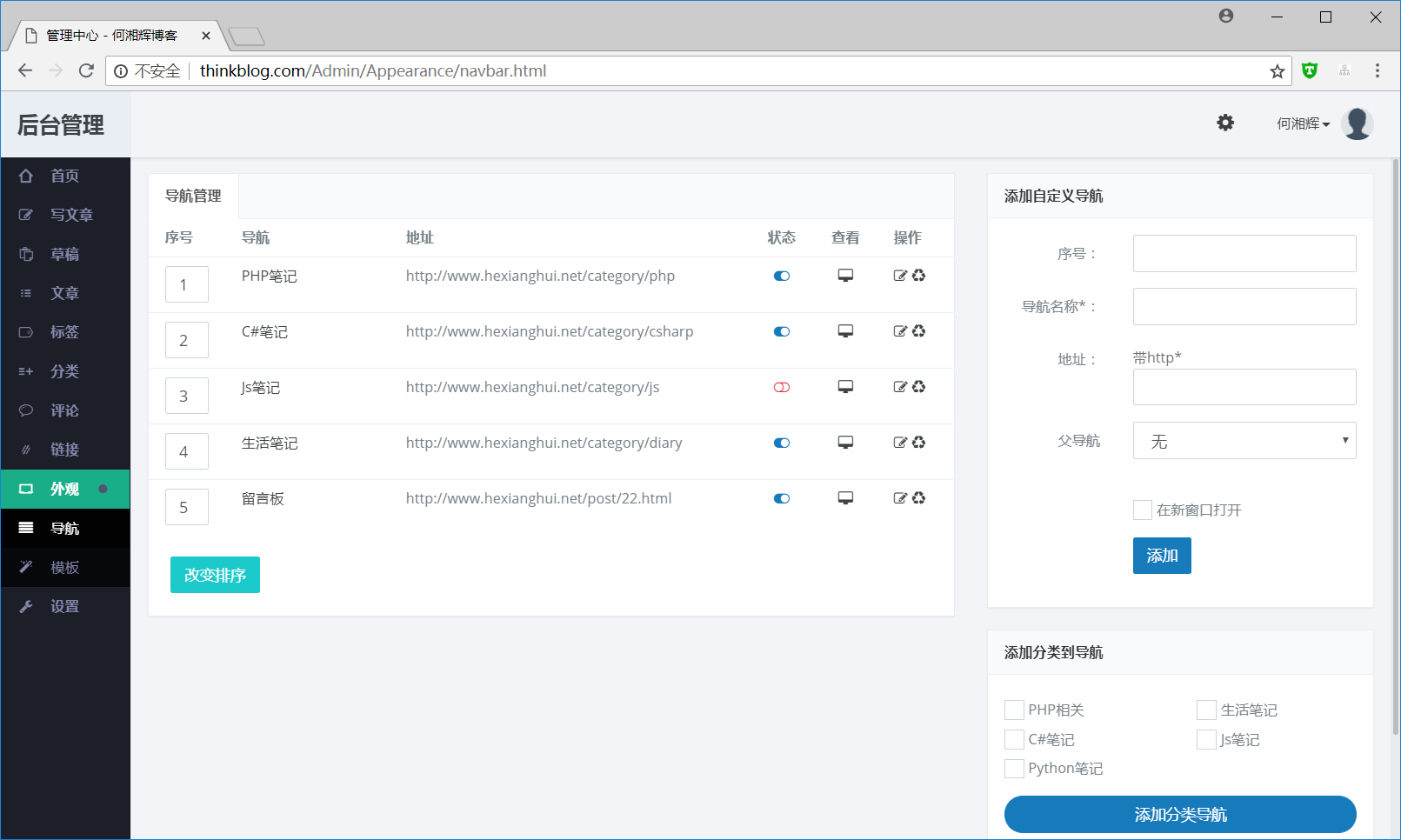Click the recycle icon for 生活笔记 row
Screen dimensions: 1401x840
pos(918,443)
